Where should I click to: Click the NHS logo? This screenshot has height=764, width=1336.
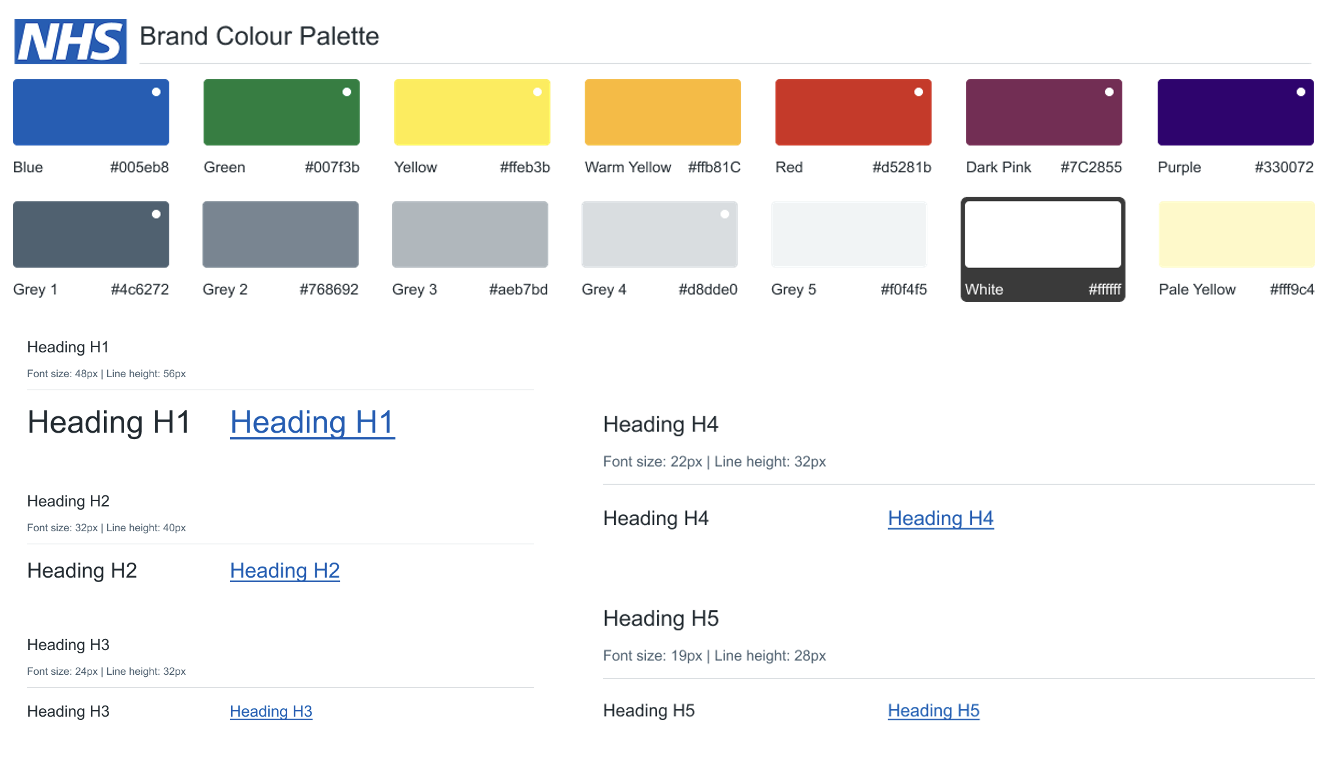point(69,41)
